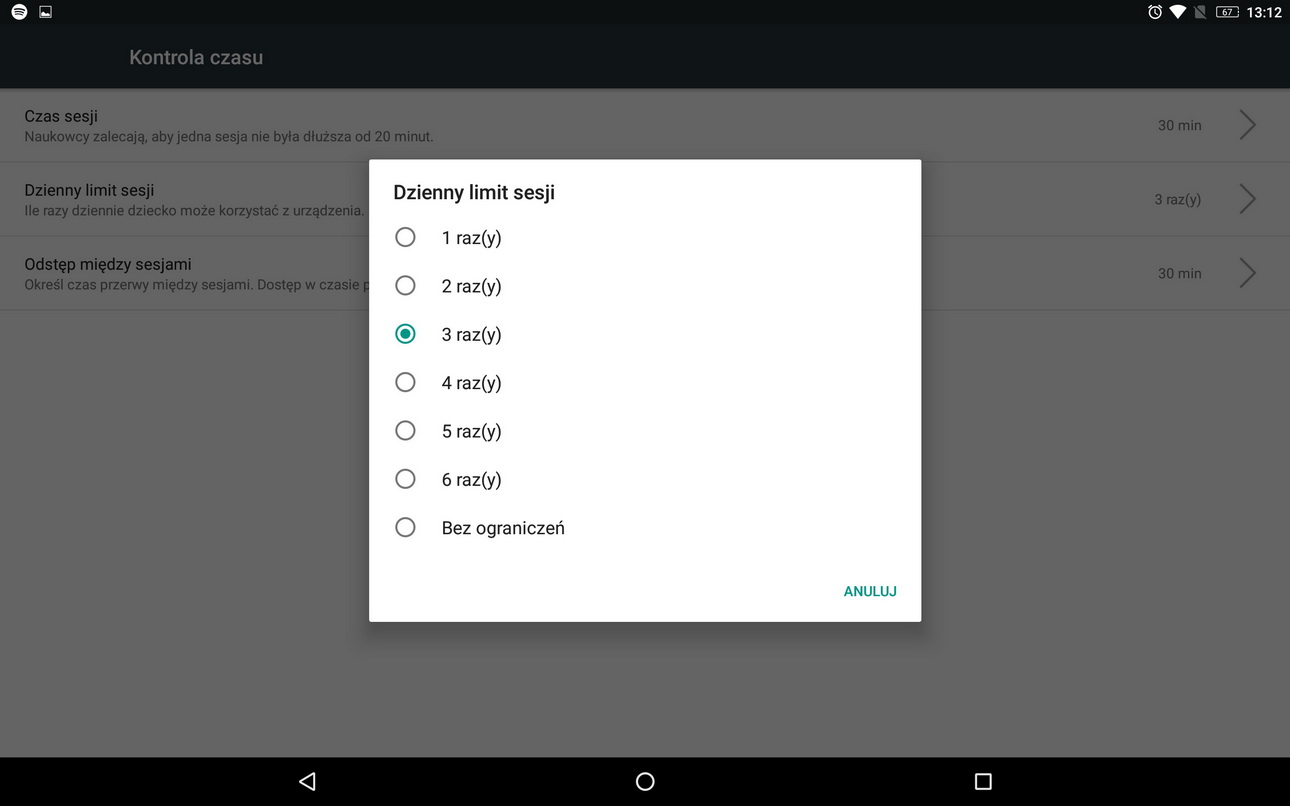
Task: Tap the Wi-Fi status icon
Action: click(x=1178, y=12)
